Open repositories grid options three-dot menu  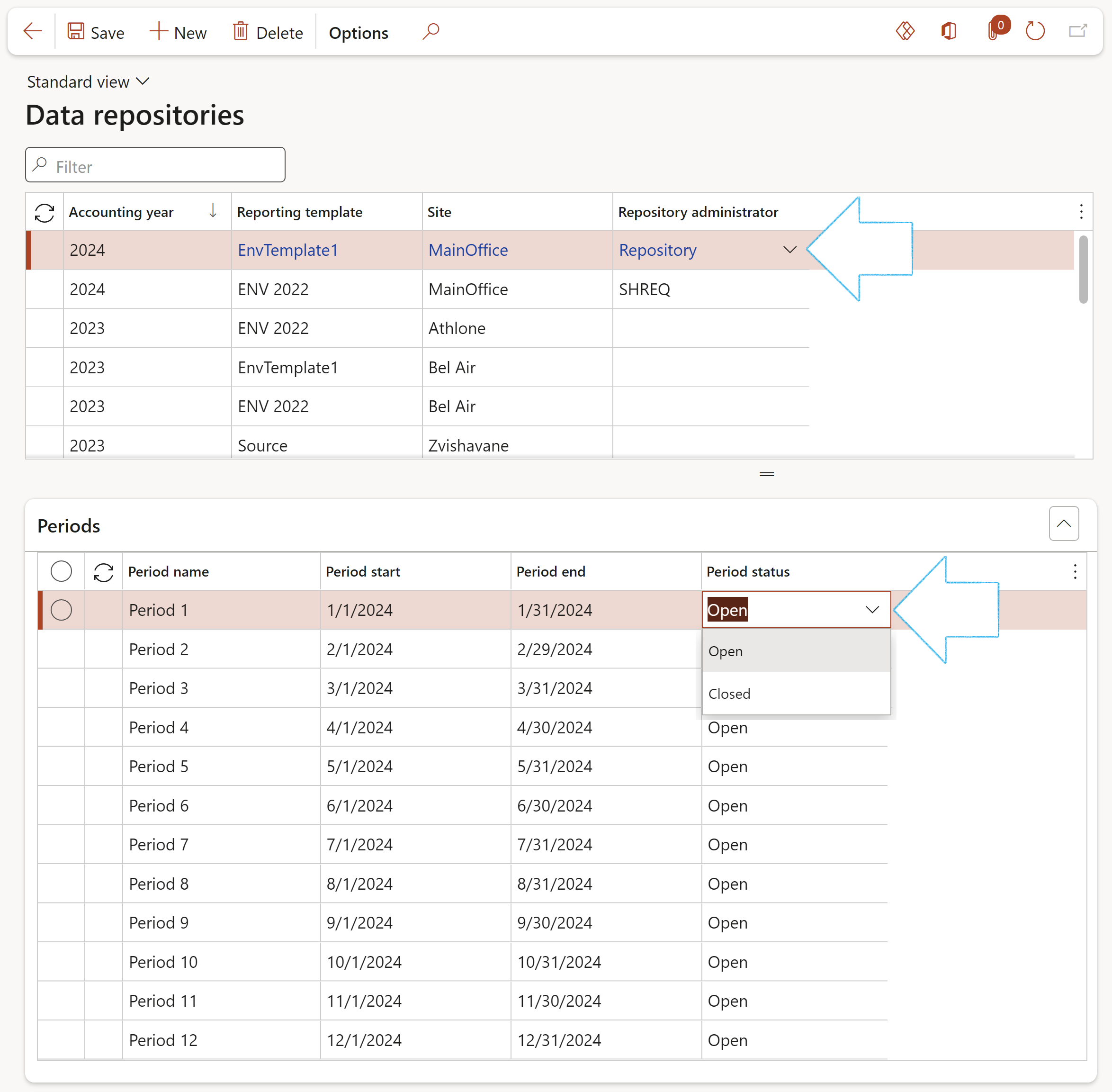click(1081, 212)
